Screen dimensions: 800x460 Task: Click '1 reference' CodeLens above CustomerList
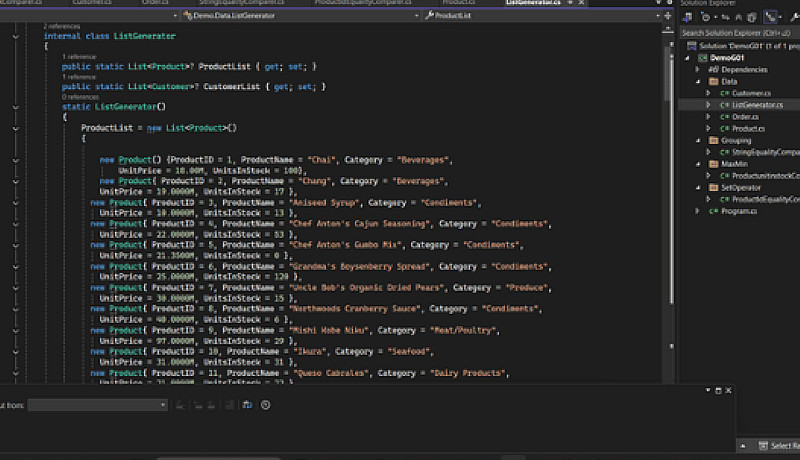(79, 77)
